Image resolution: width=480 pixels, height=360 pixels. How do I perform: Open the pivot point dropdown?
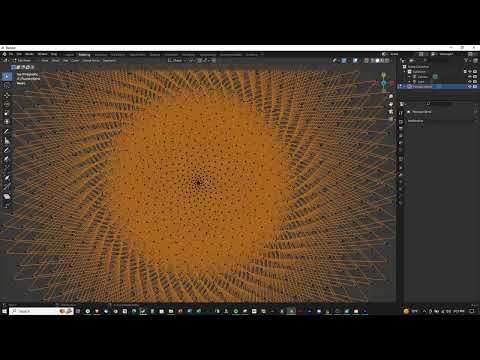192,60
